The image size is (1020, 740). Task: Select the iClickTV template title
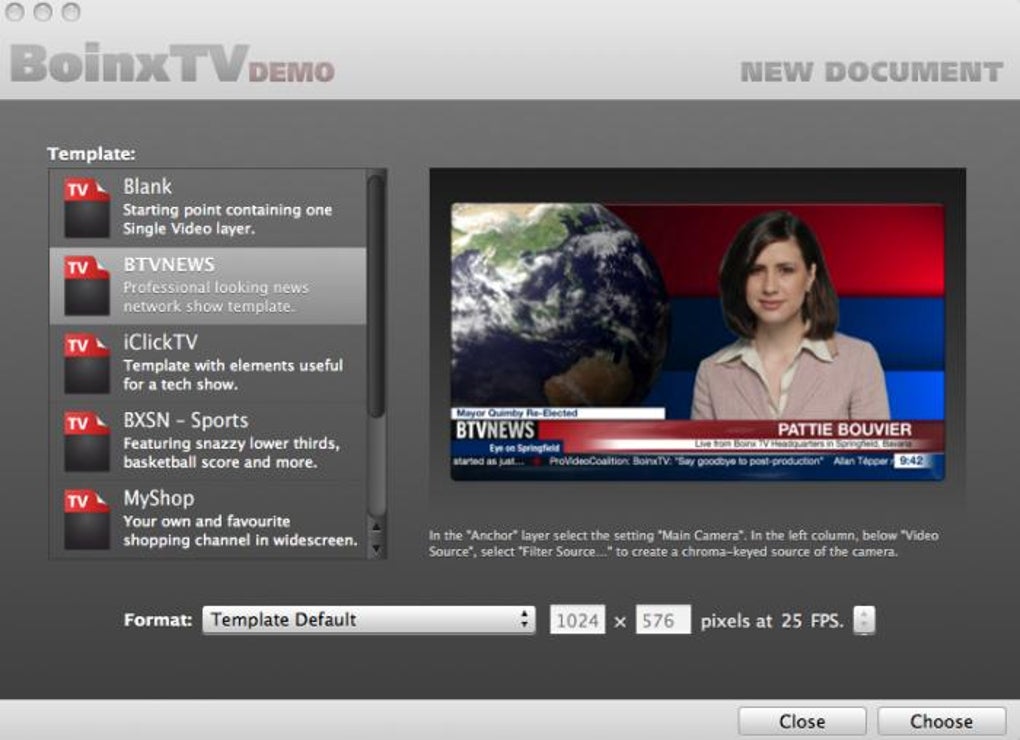point(160,342)
